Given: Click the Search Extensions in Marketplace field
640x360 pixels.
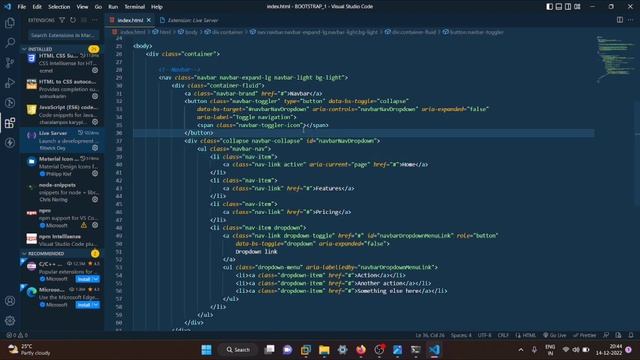Looking at the screenshot, I should tap(63, 36).
